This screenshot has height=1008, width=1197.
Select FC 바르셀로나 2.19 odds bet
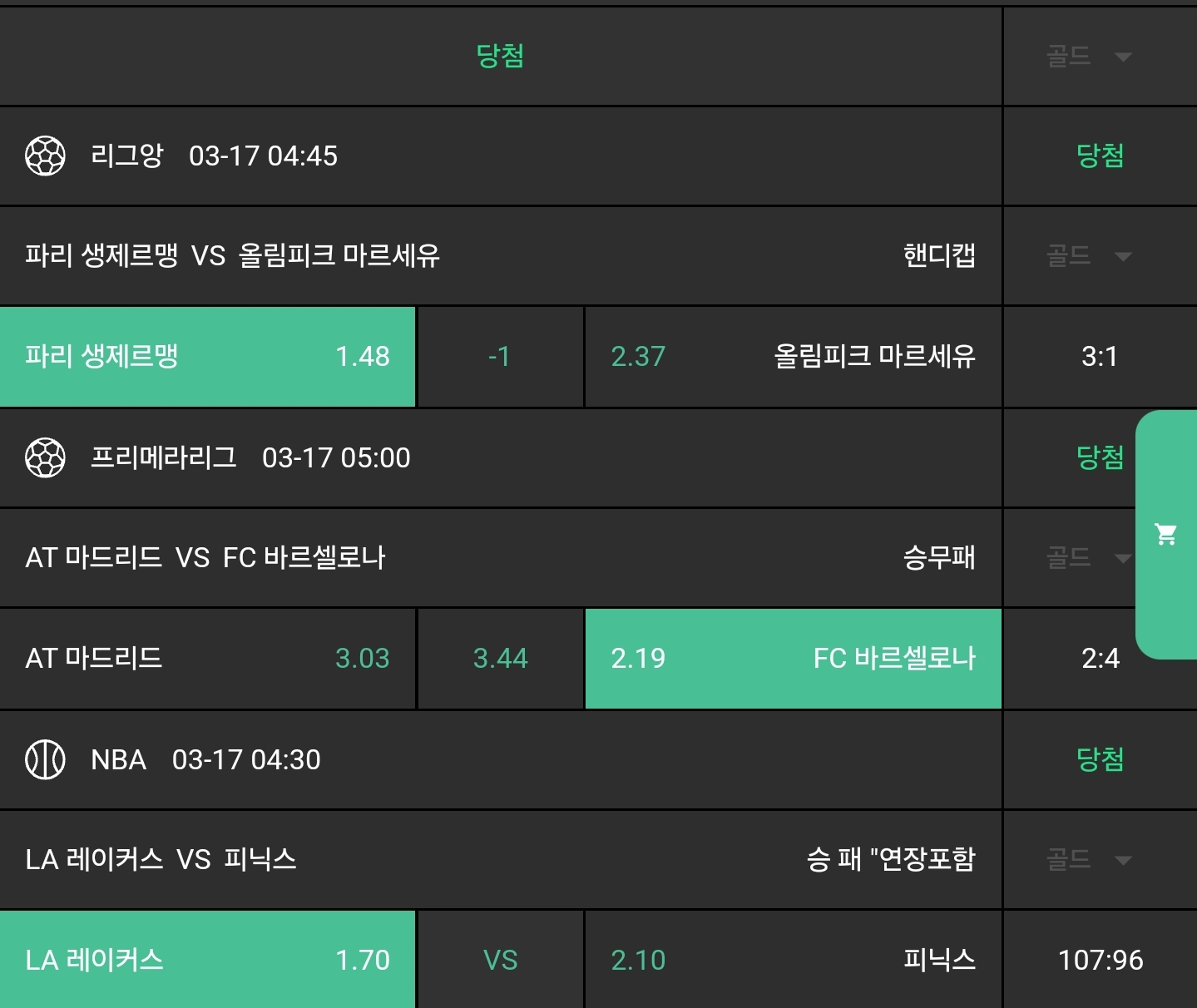[793, 659]
